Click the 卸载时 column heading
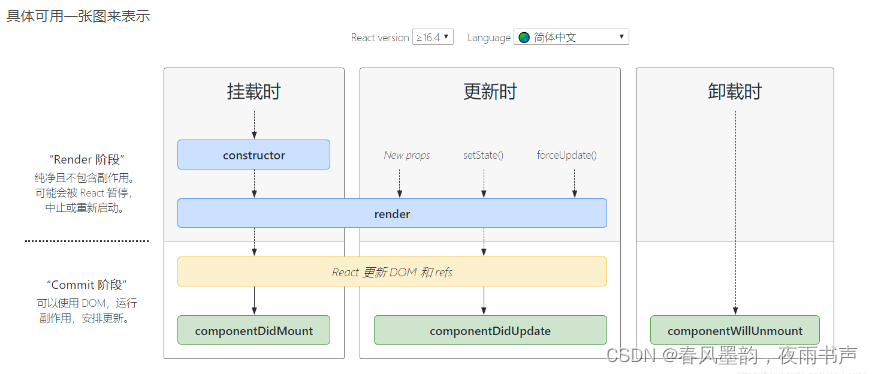Image resolution: width=873 pixels, height=374 pixels. click(735, 91)
